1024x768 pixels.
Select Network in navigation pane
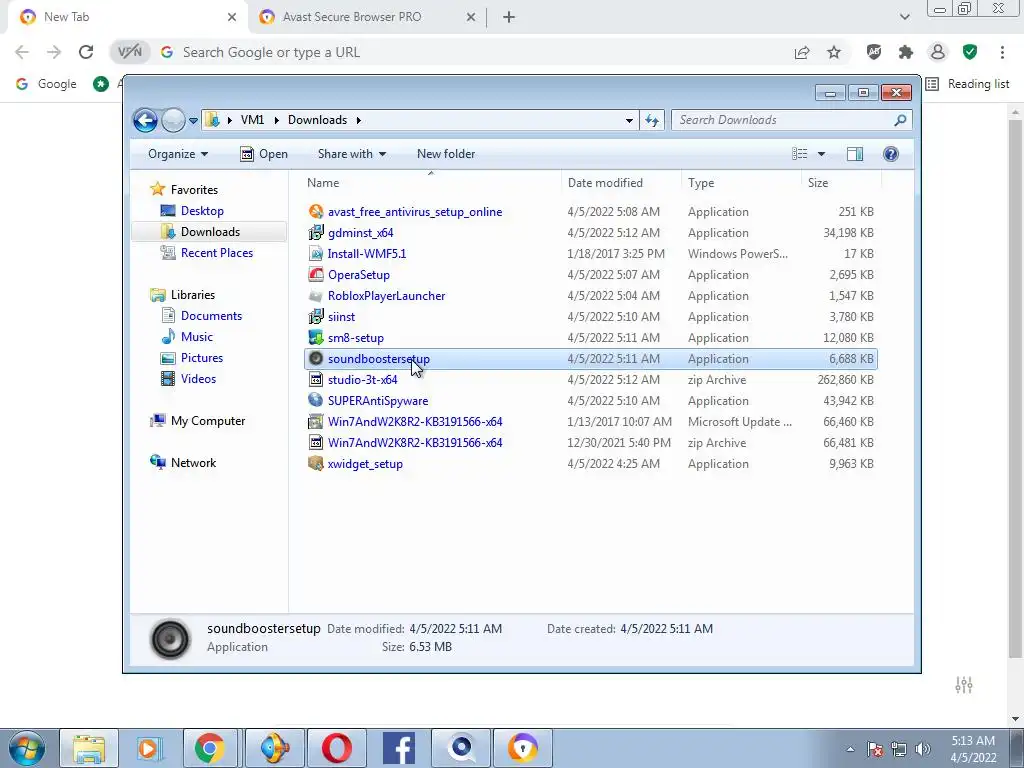click(193, 463)
